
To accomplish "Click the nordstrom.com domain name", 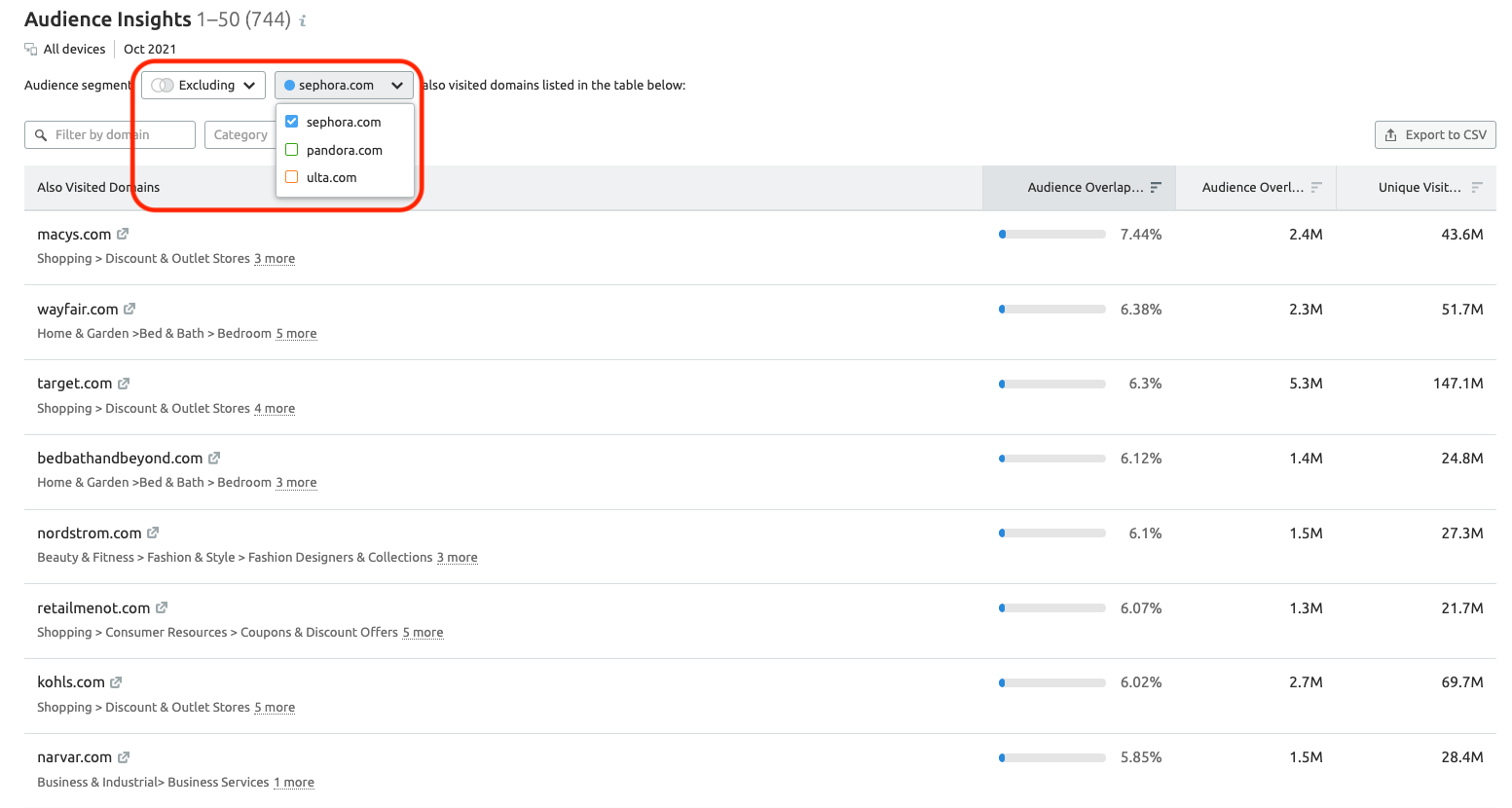I will click(90, 533).
